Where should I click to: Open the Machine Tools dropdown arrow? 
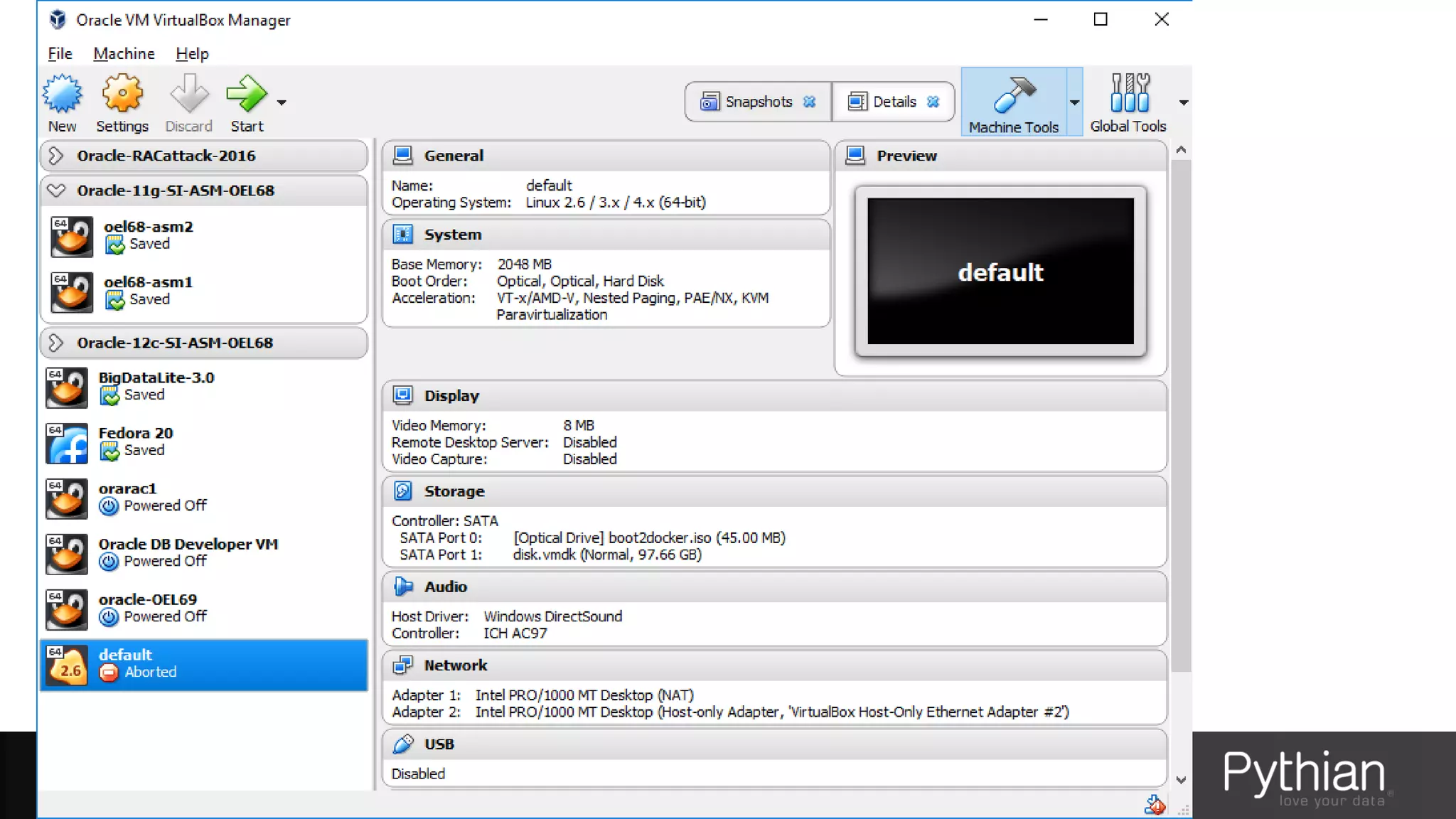coord(1074,103)
